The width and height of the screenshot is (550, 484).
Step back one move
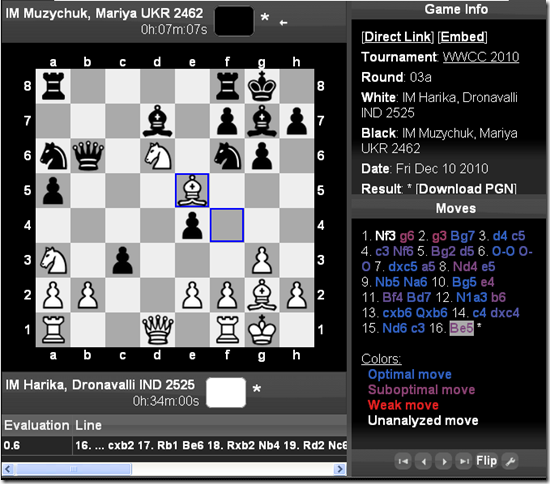424,461
